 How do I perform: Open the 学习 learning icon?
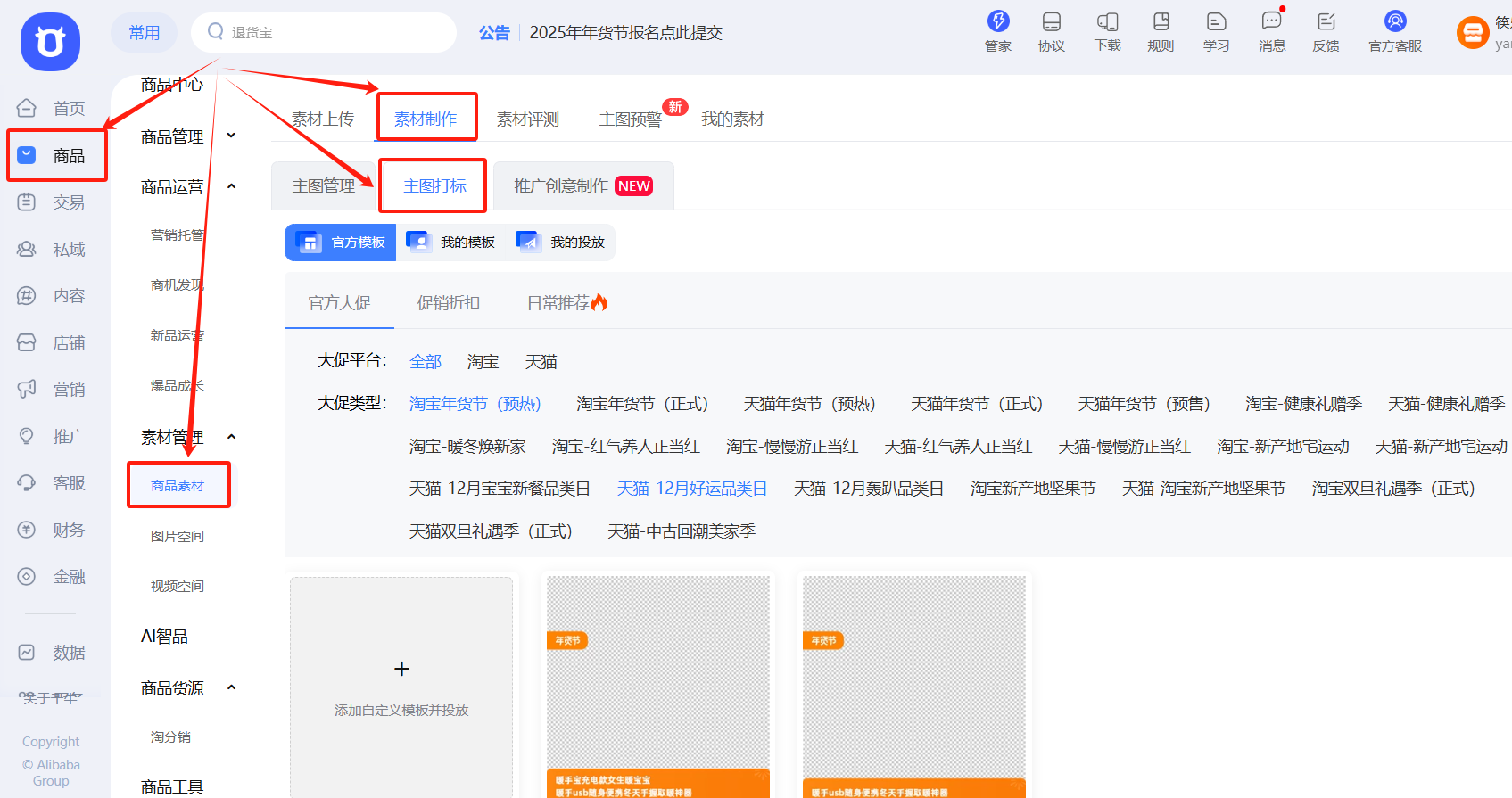(x=1217, y=21)
